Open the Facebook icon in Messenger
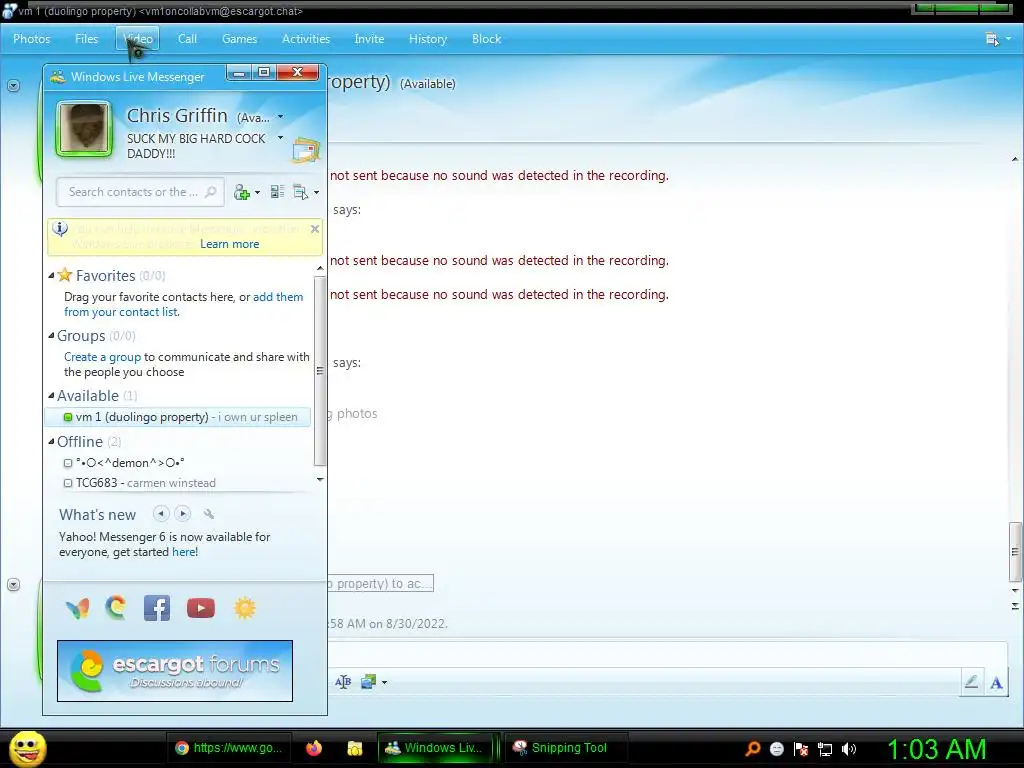The image size is (1024, 768). click(x=157, y=608)
